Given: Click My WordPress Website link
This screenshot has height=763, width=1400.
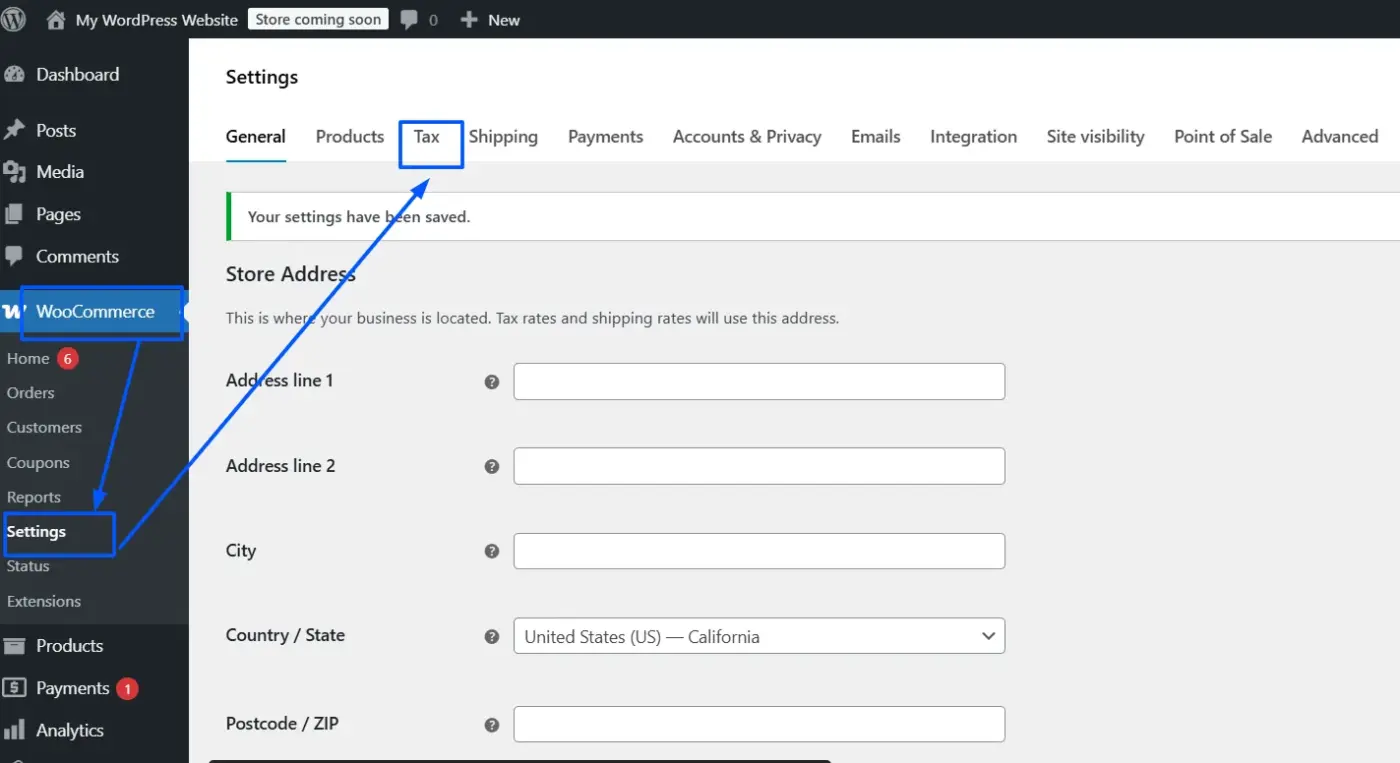Looking at the screenshot, I should click(x=157, y=20).
